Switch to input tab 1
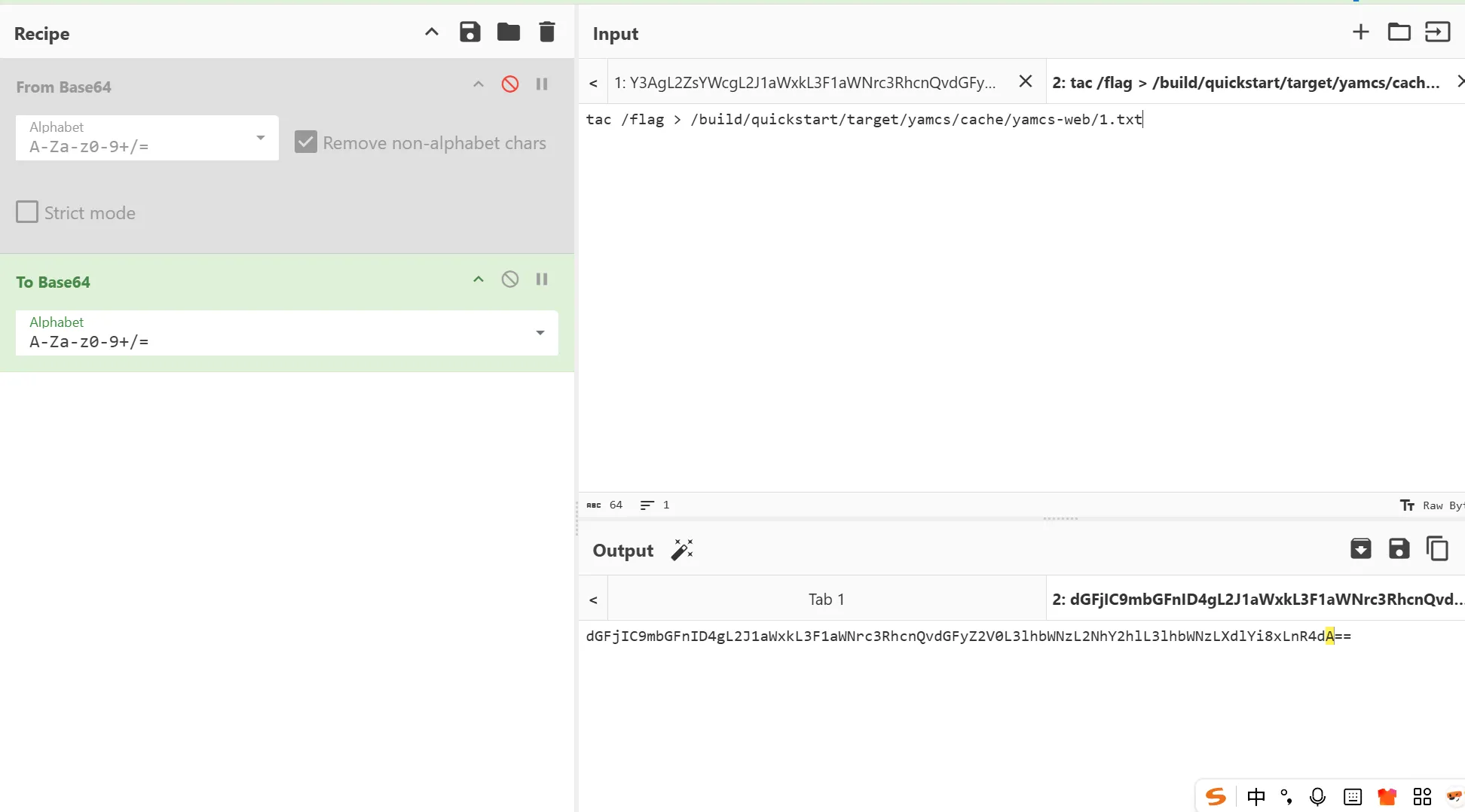1465x812 pixels. pyautogui.click(x=805, y=83)
